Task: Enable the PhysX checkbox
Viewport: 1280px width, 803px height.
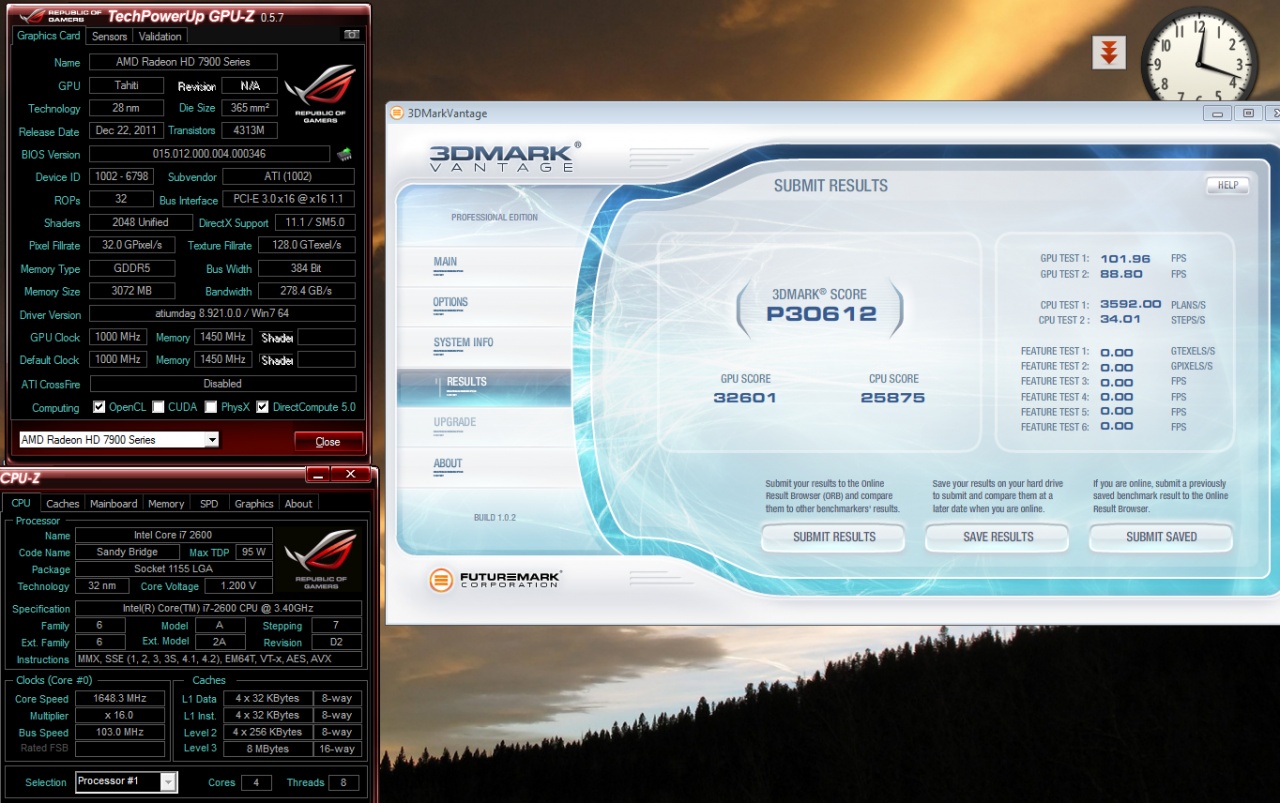Action: (x=211, y=407)
